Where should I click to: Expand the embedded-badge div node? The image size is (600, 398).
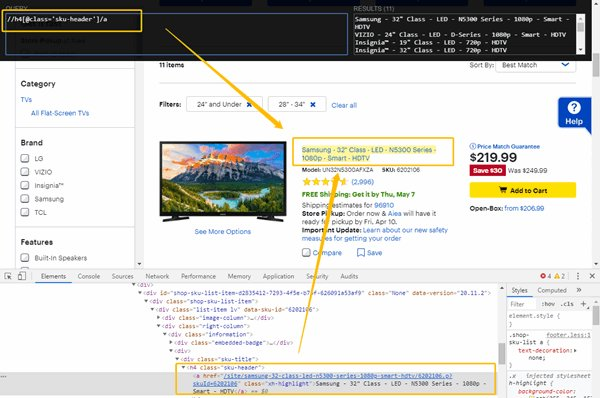click(x=171, y=343)
